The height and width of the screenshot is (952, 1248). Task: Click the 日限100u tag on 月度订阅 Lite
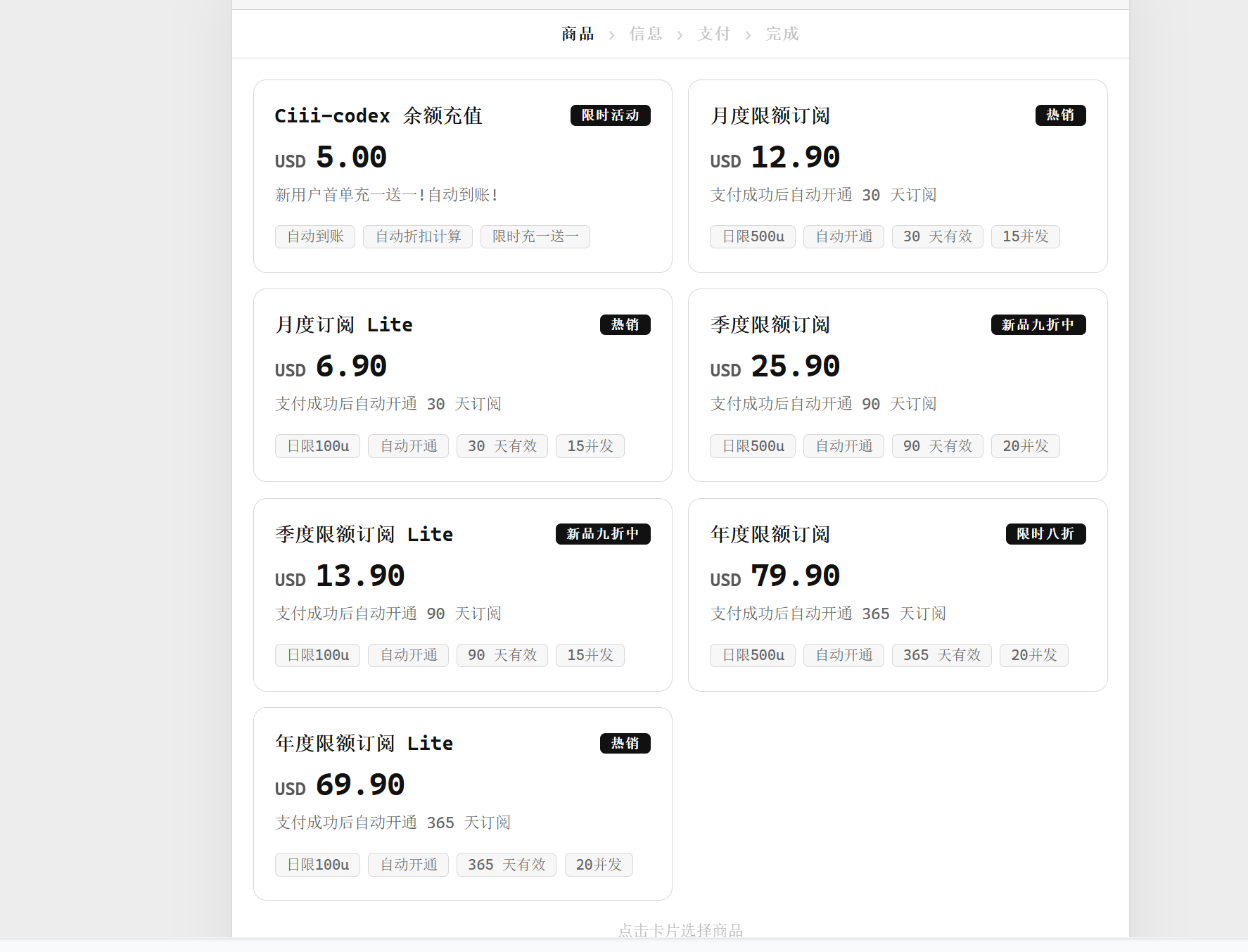(317, 446)
